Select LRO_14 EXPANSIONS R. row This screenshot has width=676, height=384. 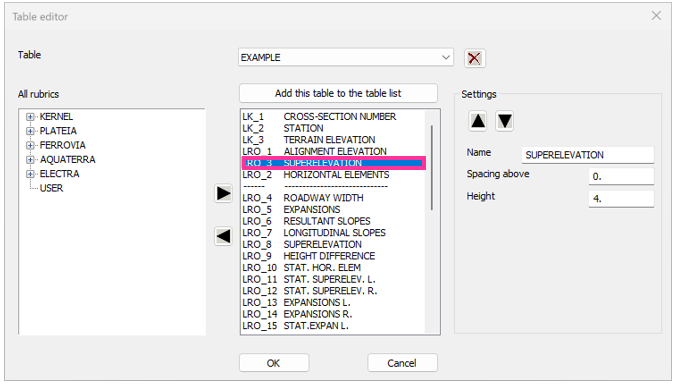333,314
